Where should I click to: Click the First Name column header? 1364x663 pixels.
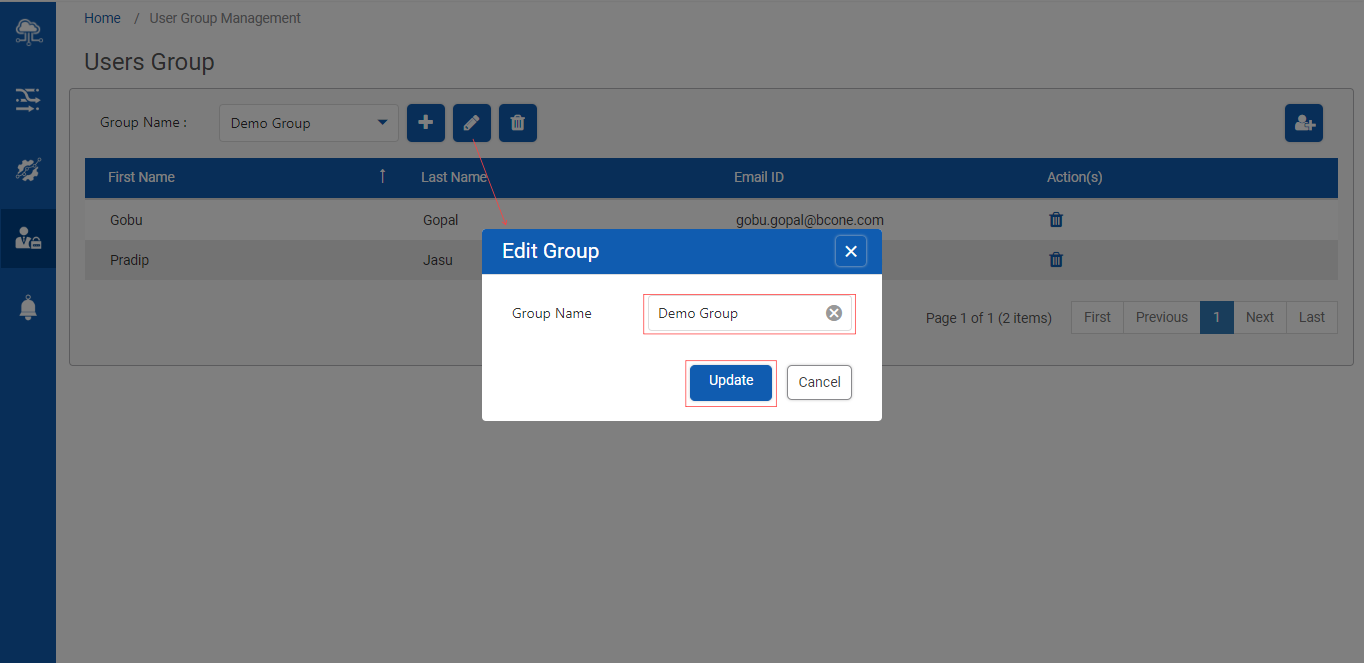click(141, 177)
